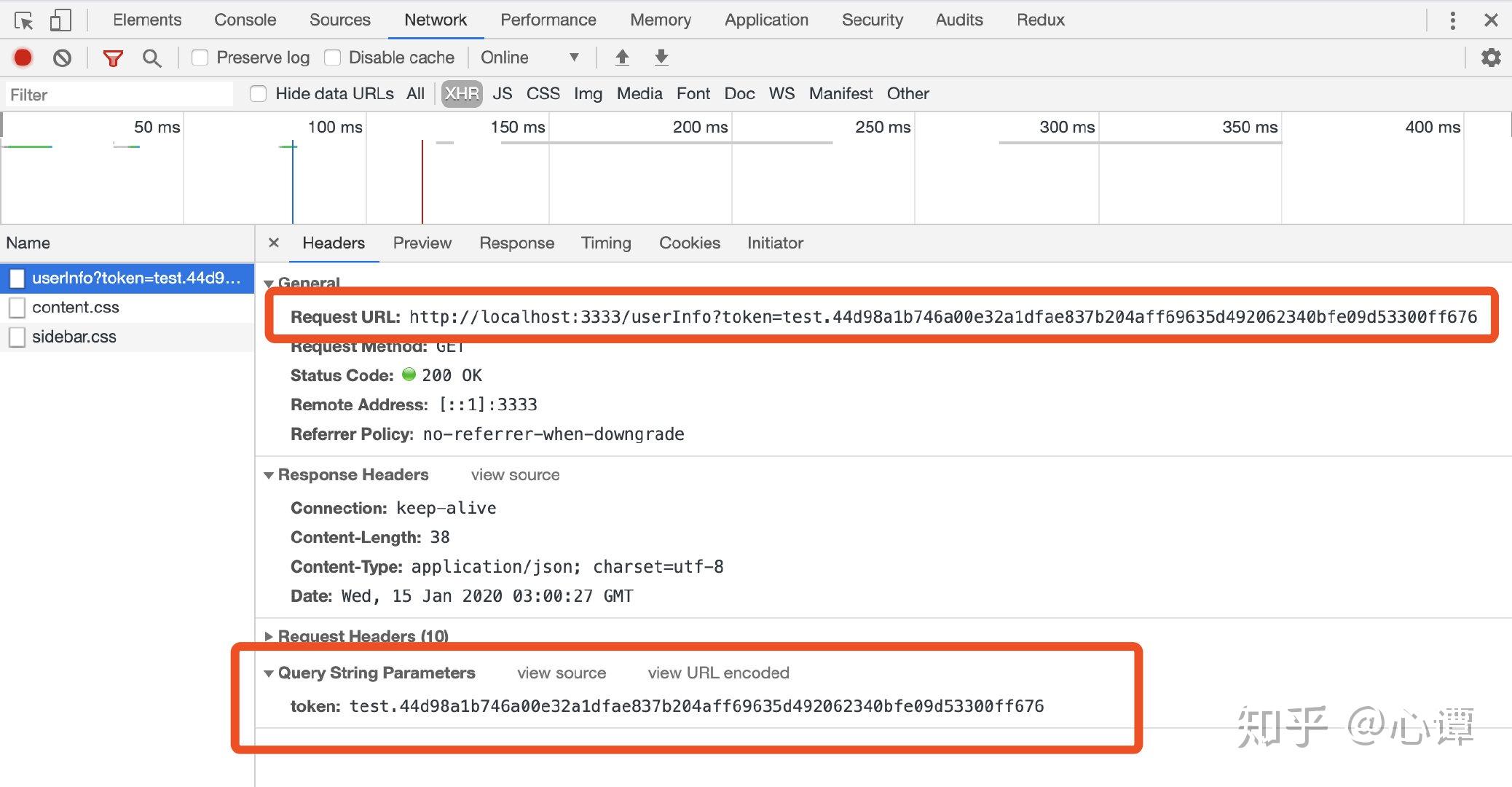Switch to the Console tab

(x=245, y=20)
